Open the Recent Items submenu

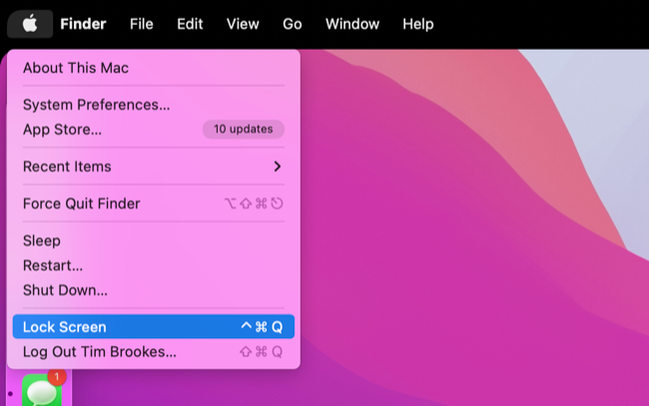154,166
